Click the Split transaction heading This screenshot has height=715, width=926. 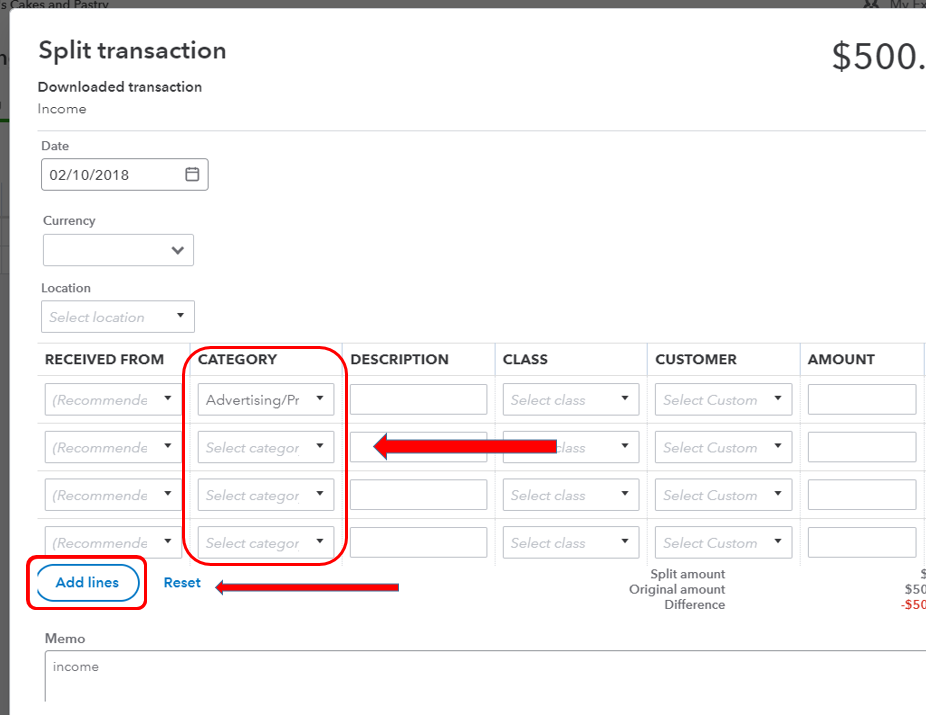point(132,51)
